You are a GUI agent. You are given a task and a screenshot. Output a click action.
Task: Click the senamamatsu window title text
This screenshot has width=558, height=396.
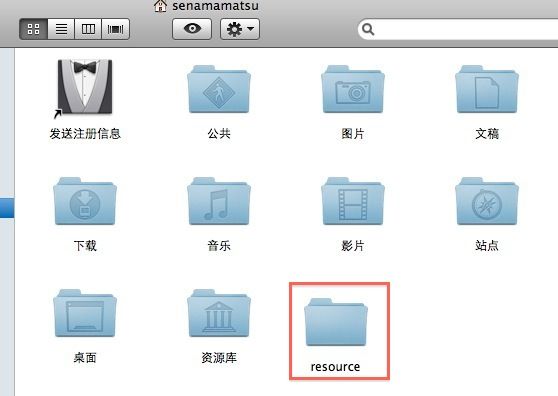[216, 6]
